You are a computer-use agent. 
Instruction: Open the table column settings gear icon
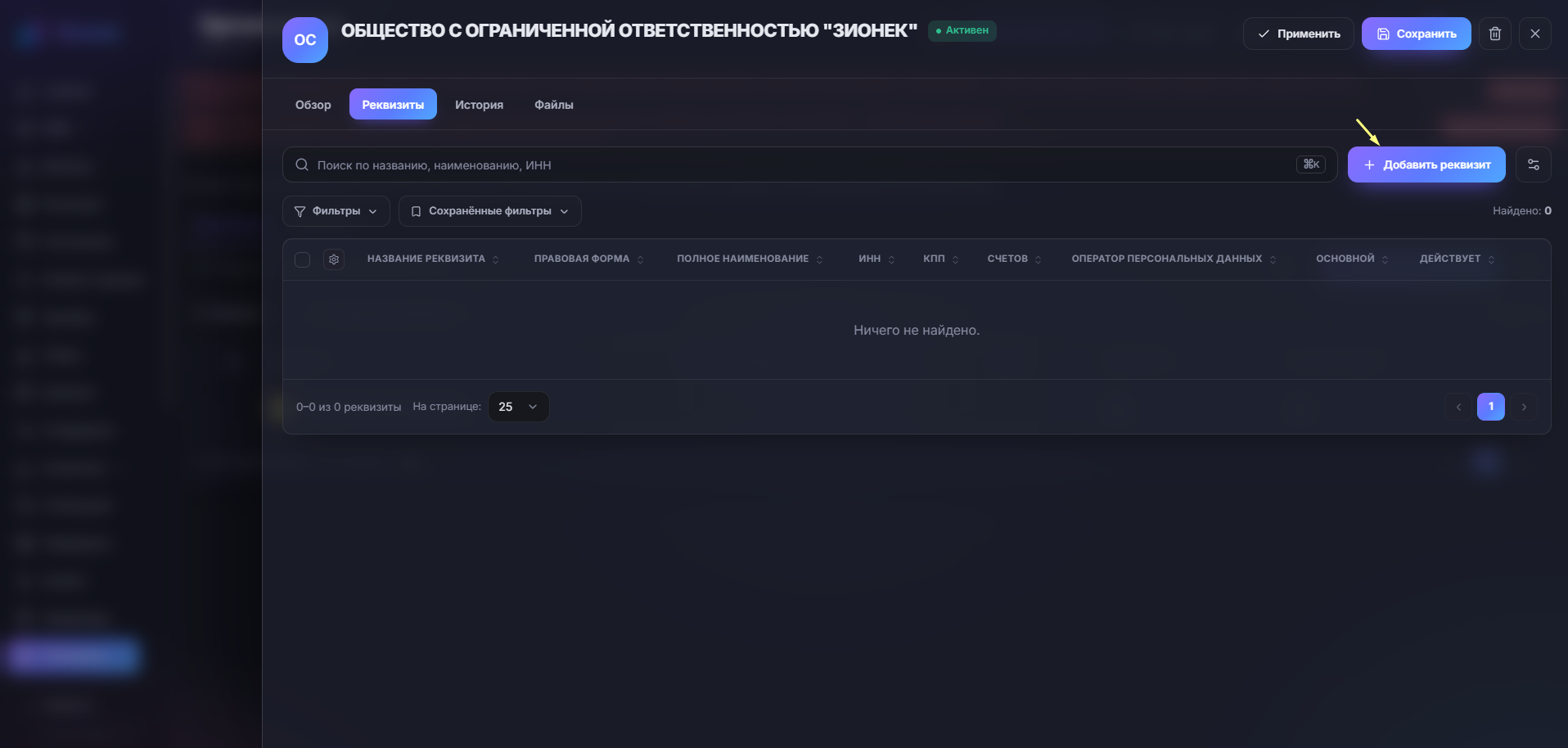coord(334,259)
